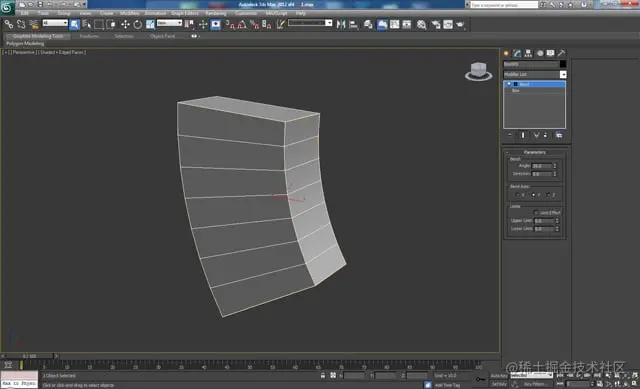Toggle Show End Result button
Viewport: 640px width, 389px height.
point(523,135)
